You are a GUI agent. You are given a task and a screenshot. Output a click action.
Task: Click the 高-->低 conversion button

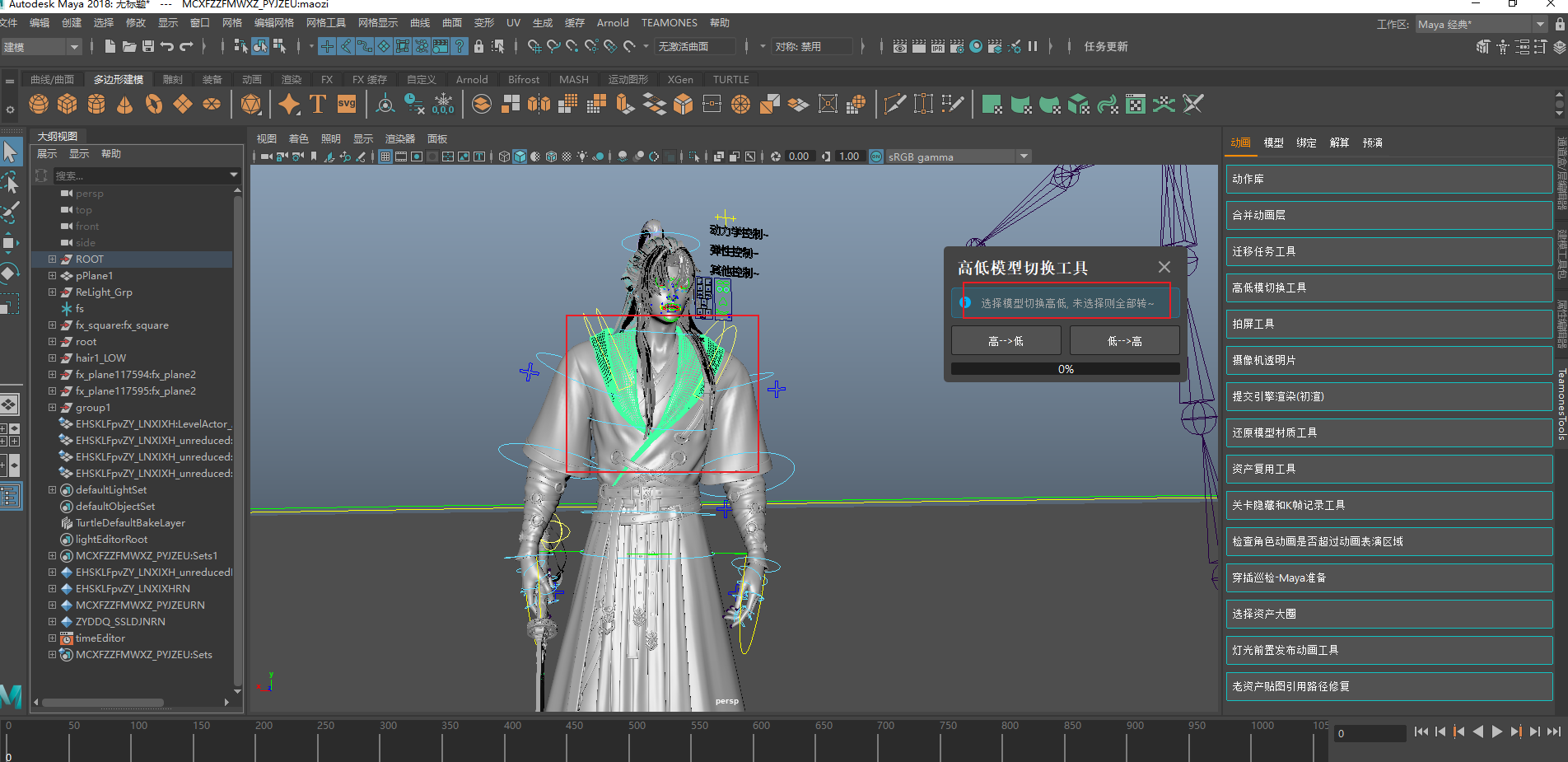(1006, 341)
